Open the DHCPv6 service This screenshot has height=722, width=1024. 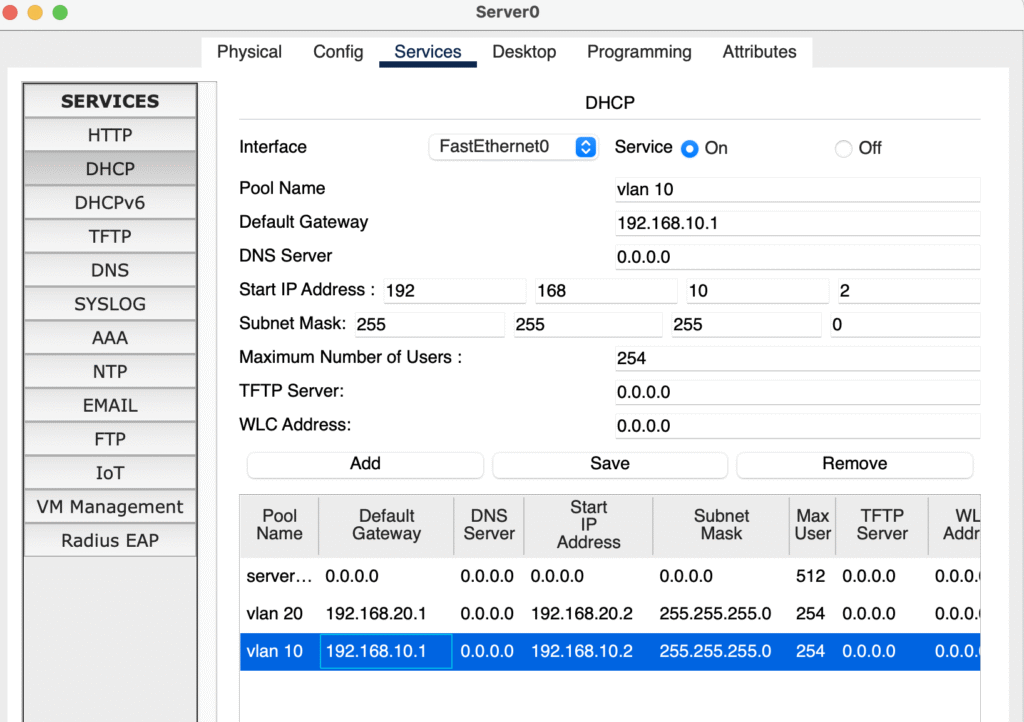(110, 203)
